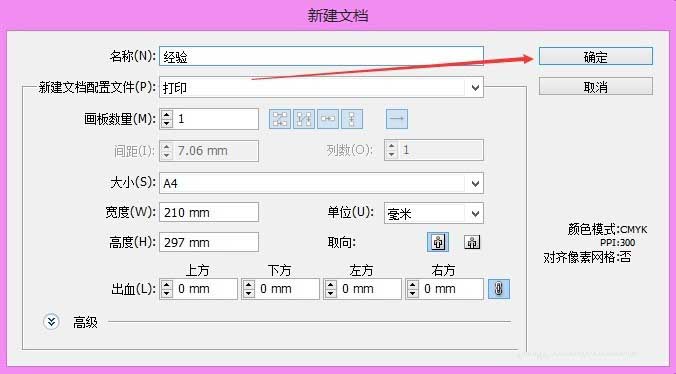Click the PPI:300 text
This screenshot has width=676, height=374.
pyautogui.click(x=617, y=243)
